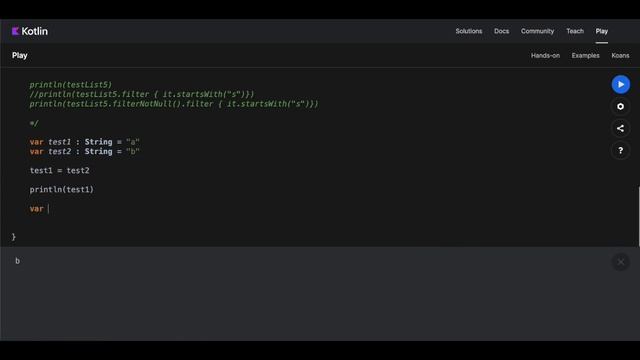The width and height of the screenshot is (640, 360).
Task: Share the code snippet
Action: pyautogui.click(x=620, y=129)
